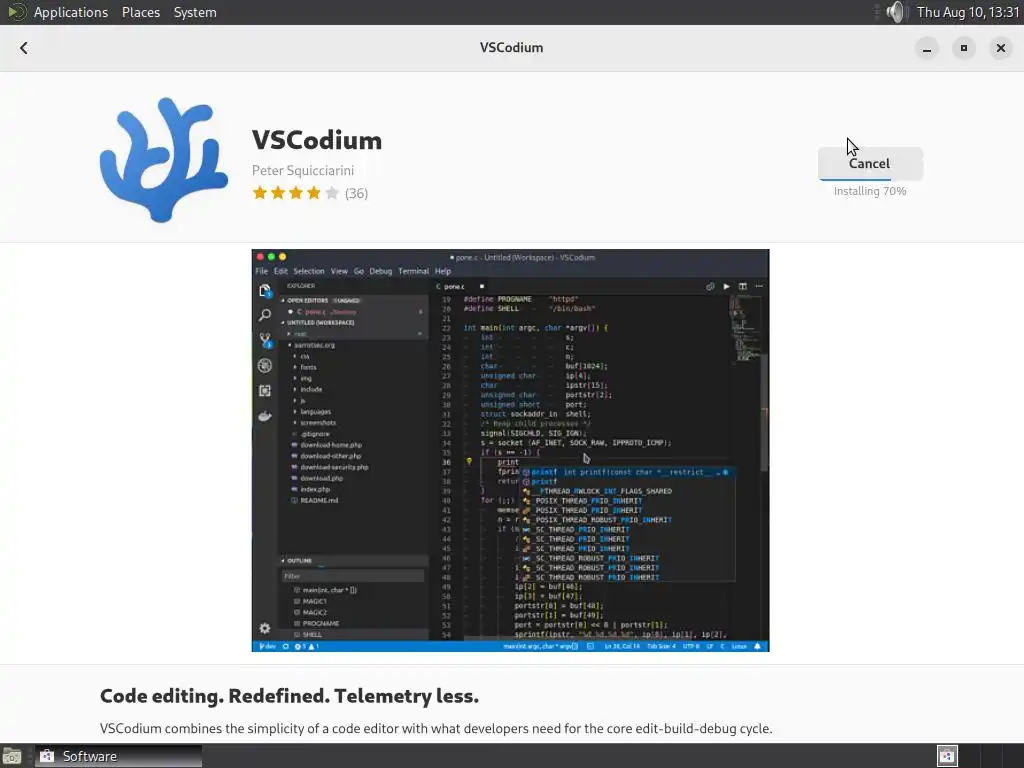
Task: Cancel the VSCodium installation
Action: (x=870, y=163)
